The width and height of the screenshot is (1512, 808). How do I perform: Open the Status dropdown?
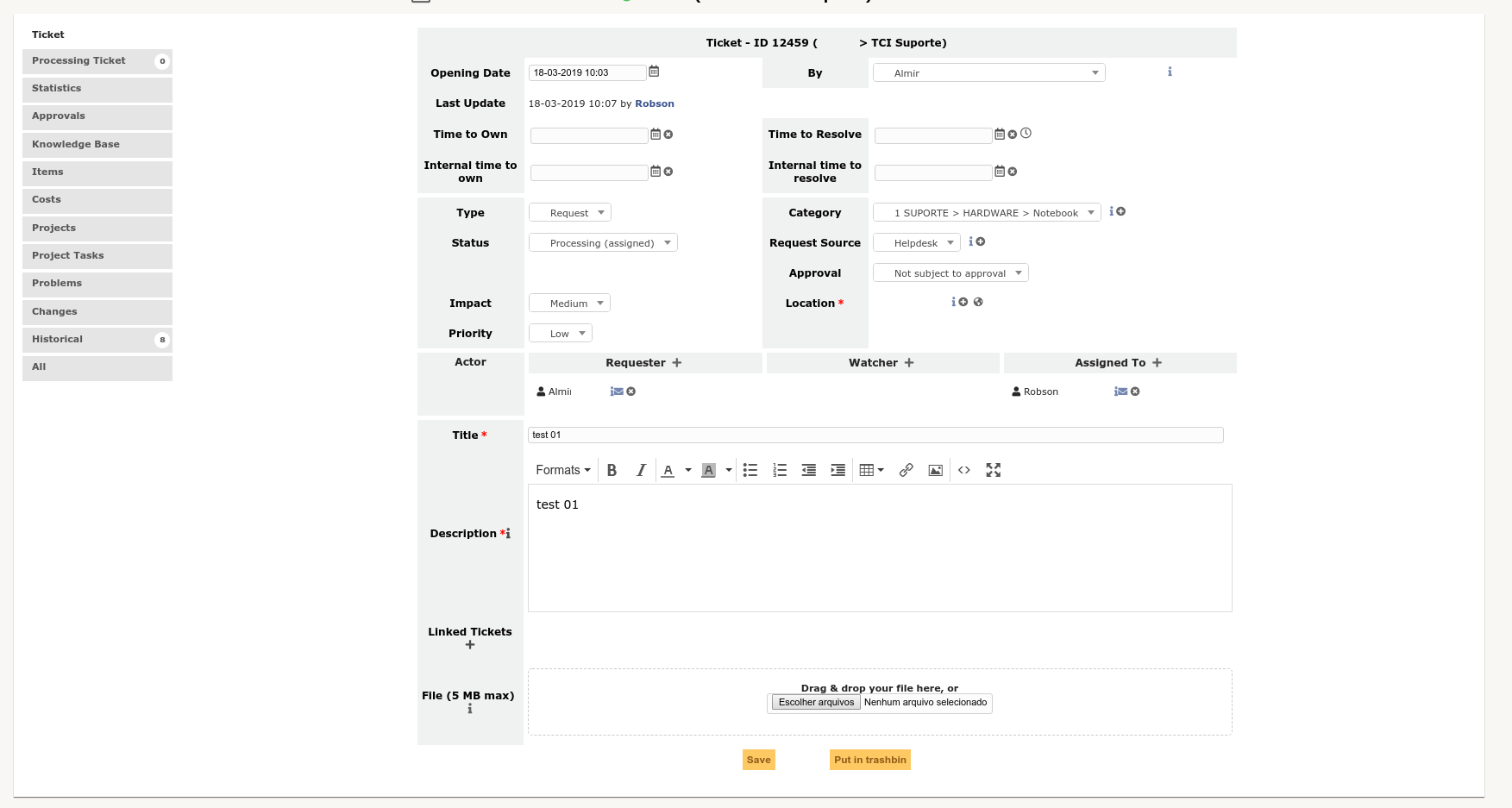tap(602, 242)
